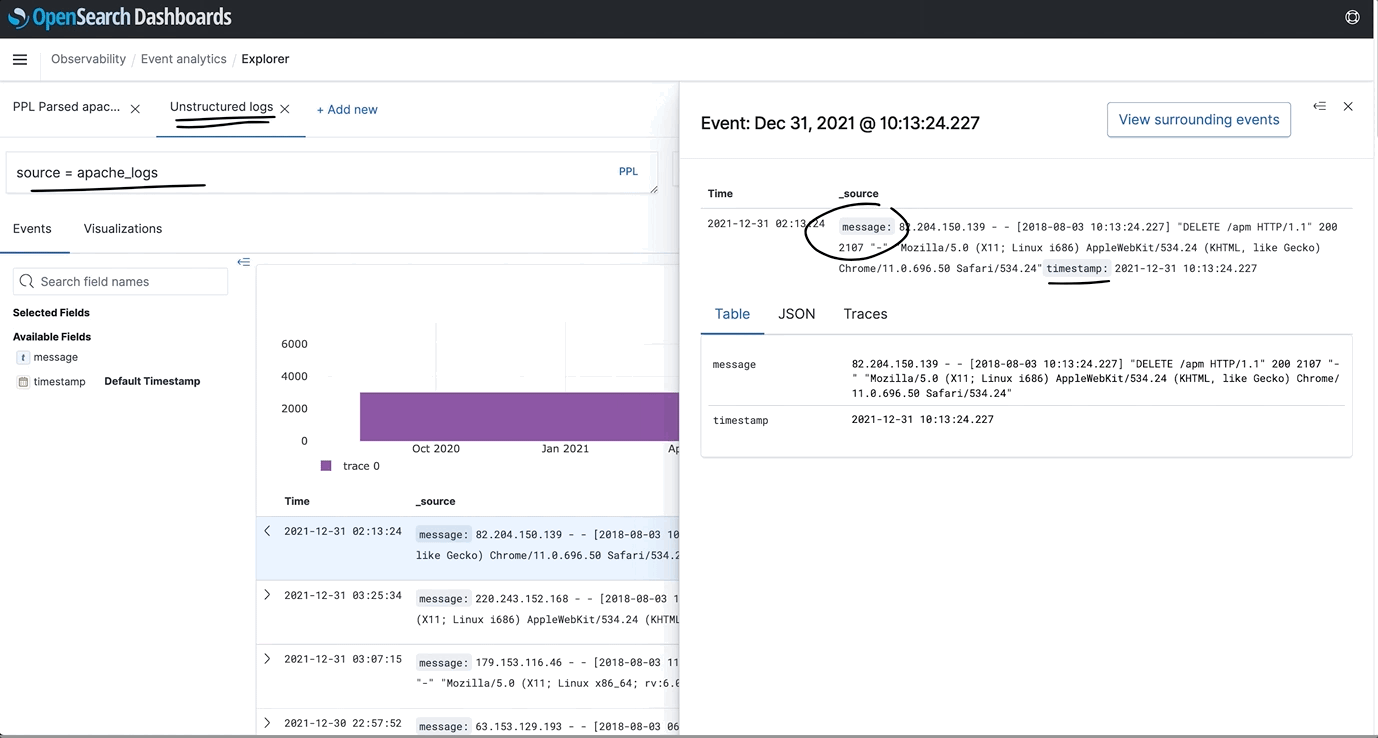Switch to the PPL Parsed apac... tab

(66, 107)
